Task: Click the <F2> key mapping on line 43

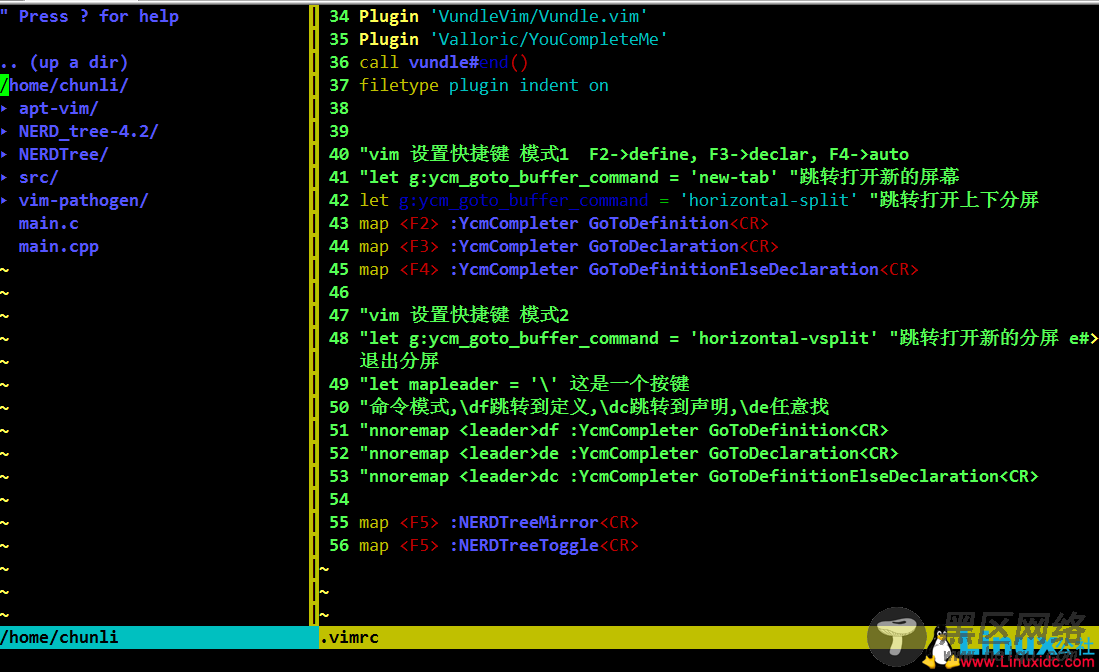Action: tap(419, 224)
